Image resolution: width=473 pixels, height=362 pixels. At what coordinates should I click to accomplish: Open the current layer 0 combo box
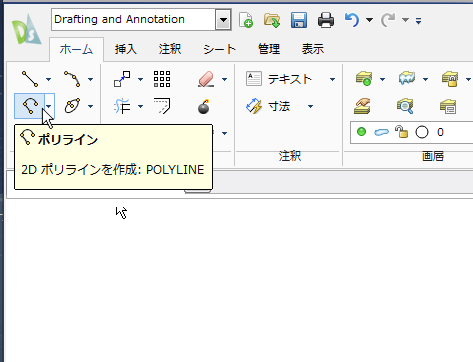coord(412,132)
